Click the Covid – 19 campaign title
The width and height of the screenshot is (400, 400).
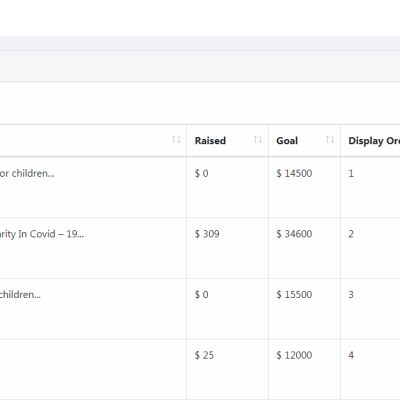tap(42, 234)
